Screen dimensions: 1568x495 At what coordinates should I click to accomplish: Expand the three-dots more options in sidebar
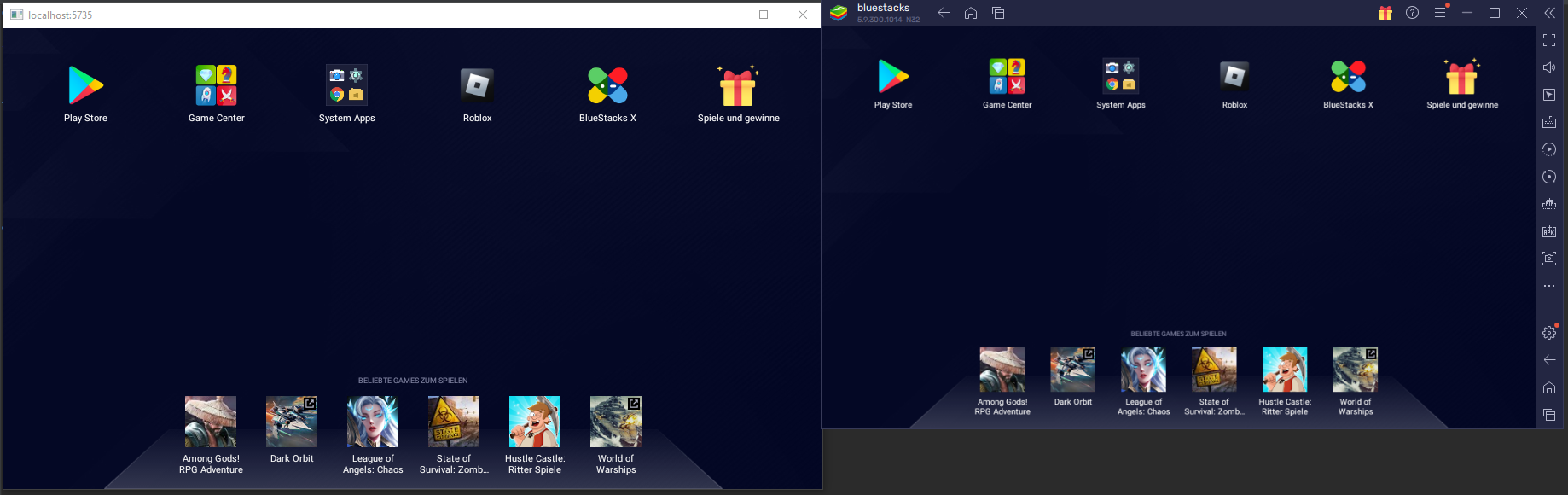point(1549,286)
